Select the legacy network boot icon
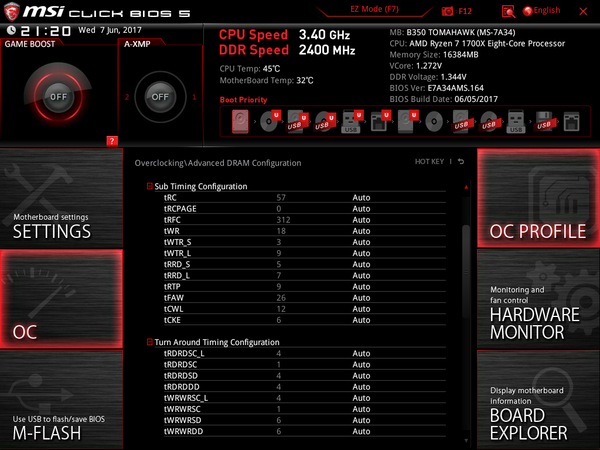The height and width of the screenshot is (450, 600). tap(571, 122)
